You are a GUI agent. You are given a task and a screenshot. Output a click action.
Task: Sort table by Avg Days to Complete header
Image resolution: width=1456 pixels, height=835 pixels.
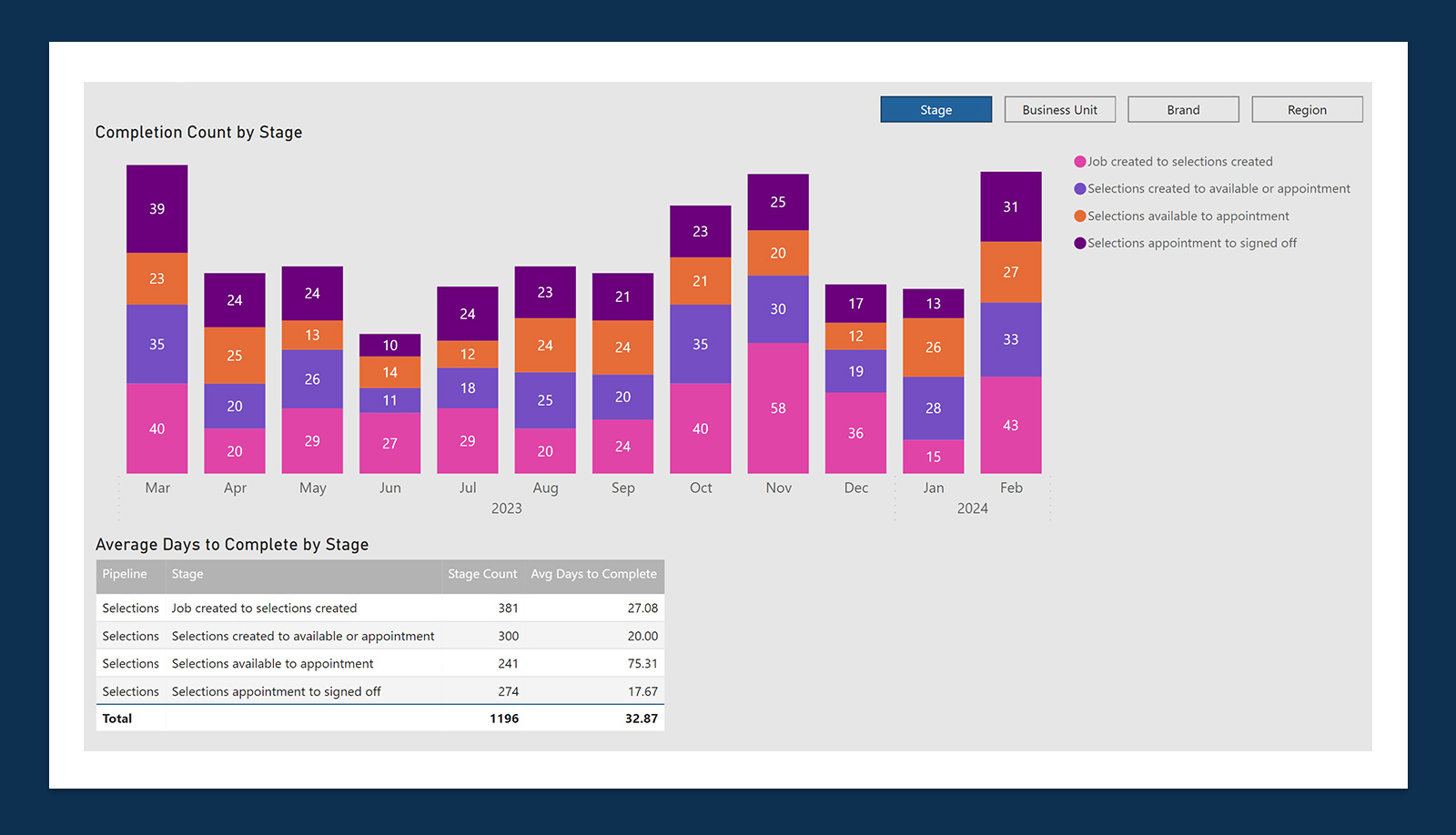point(593,574)
